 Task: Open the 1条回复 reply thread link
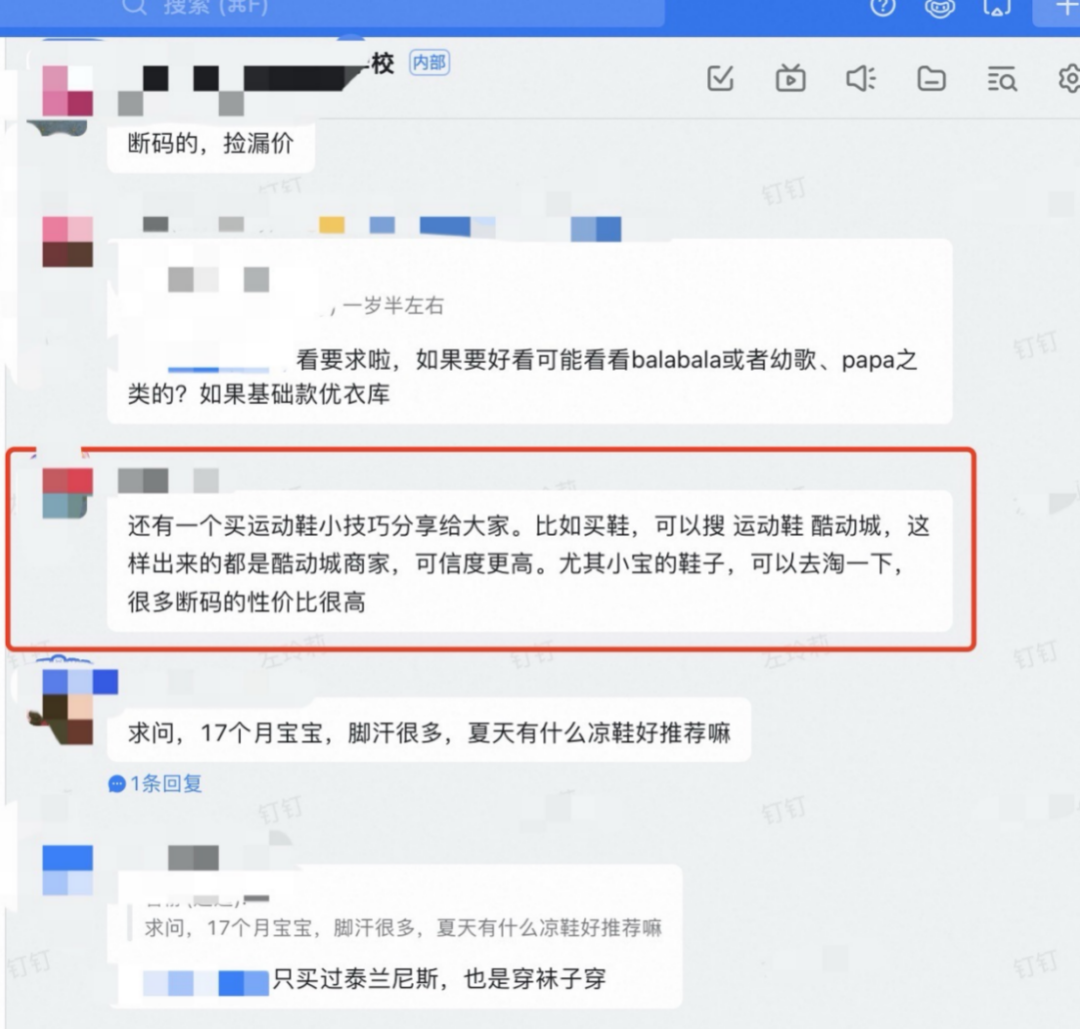[x=156, y=784]
